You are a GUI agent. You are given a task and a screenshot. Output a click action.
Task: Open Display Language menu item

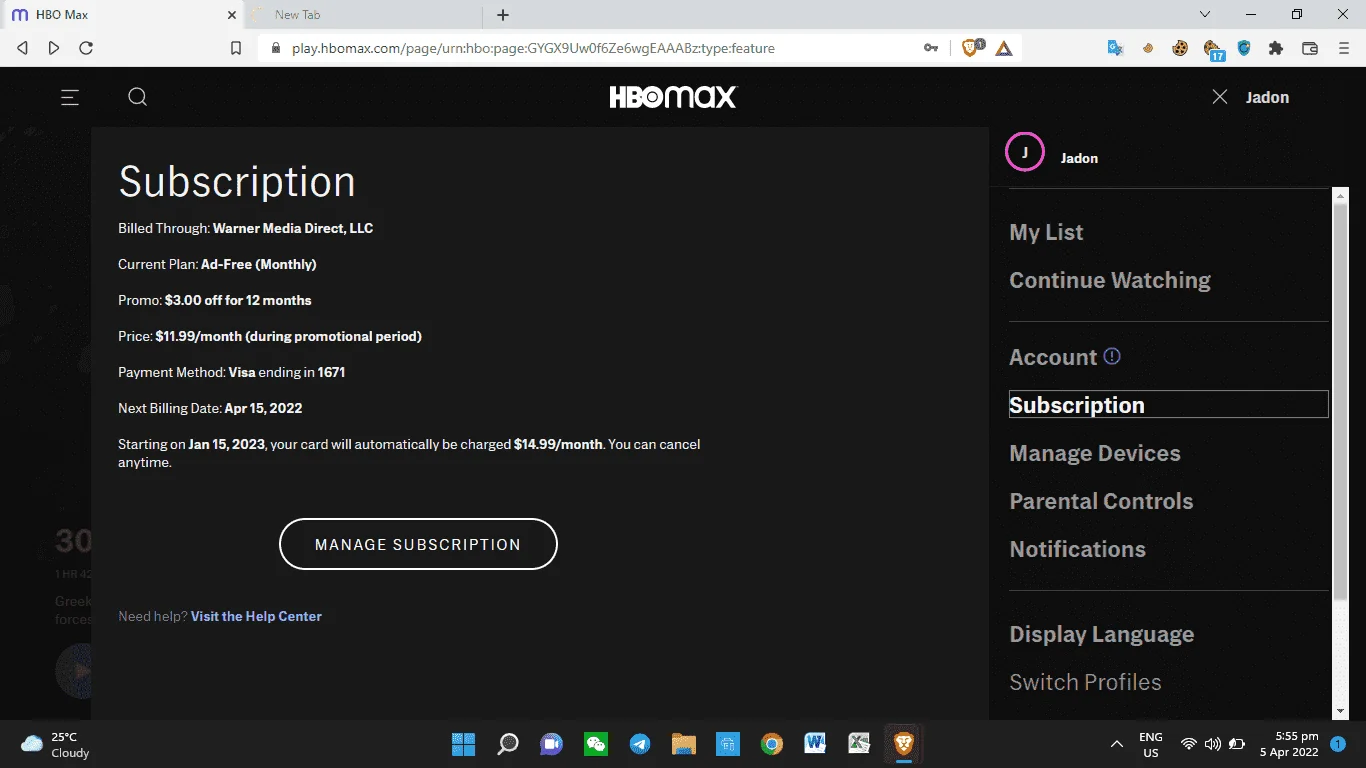click(x=1101, y=634)
